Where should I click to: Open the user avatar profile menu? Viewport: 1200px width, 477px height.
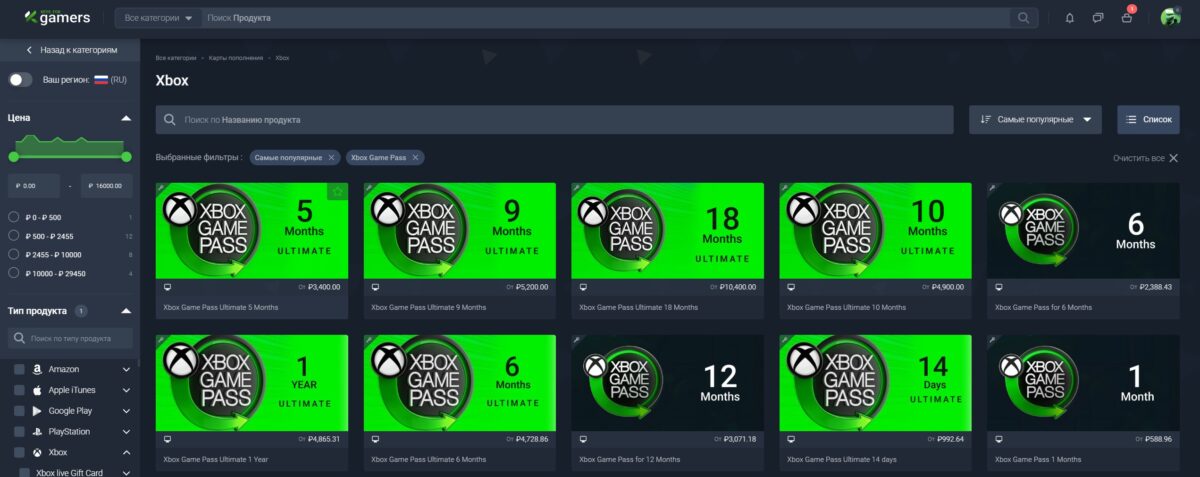1170,17
